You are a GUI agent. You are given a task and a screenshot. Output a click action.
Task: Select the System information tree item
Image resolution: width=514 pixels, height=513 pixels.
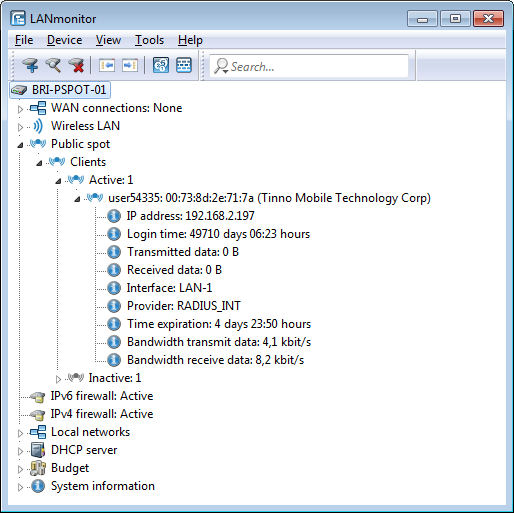(x=103, y=486)
